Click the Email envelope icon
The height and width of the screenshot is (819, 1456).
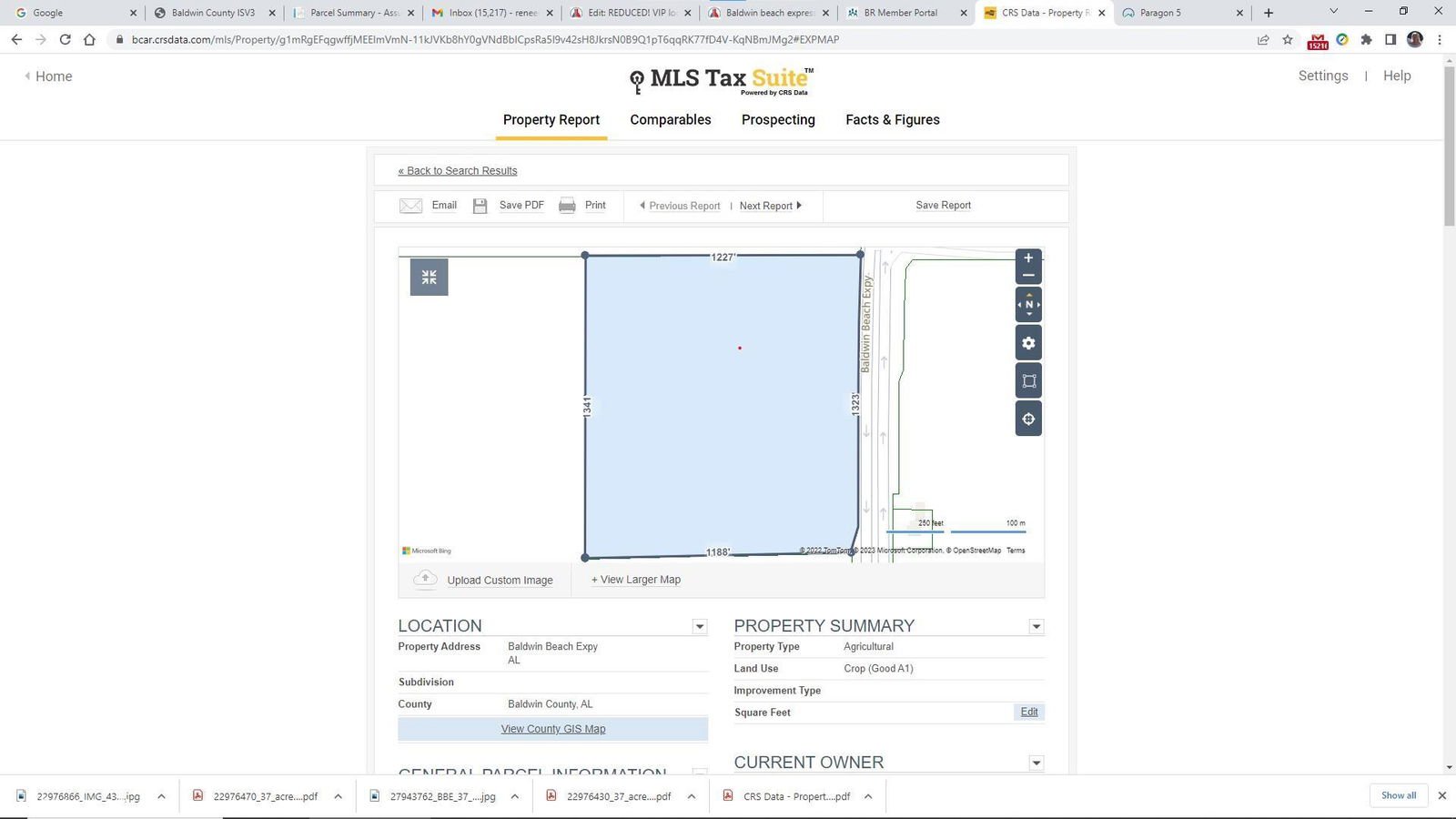coord(410,206)
